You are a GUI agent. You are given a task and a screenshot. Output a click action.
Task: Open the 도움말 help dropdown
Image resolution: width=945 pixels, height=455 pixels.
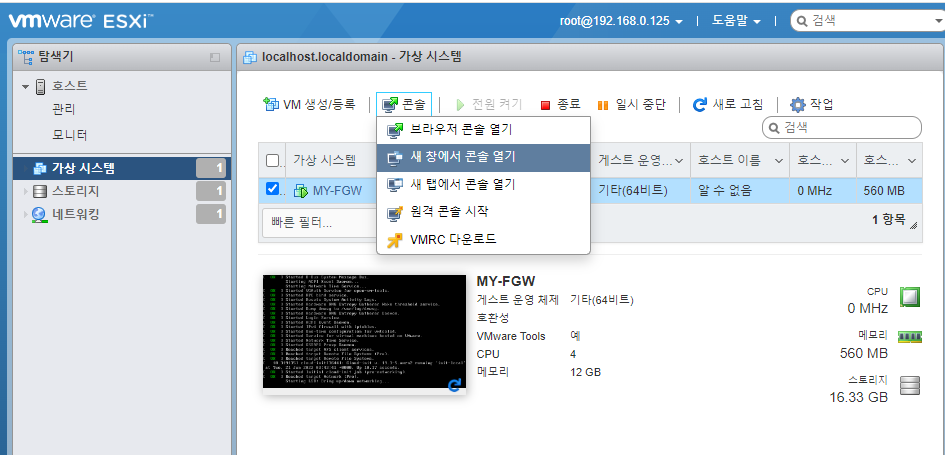tap(736, 20)
